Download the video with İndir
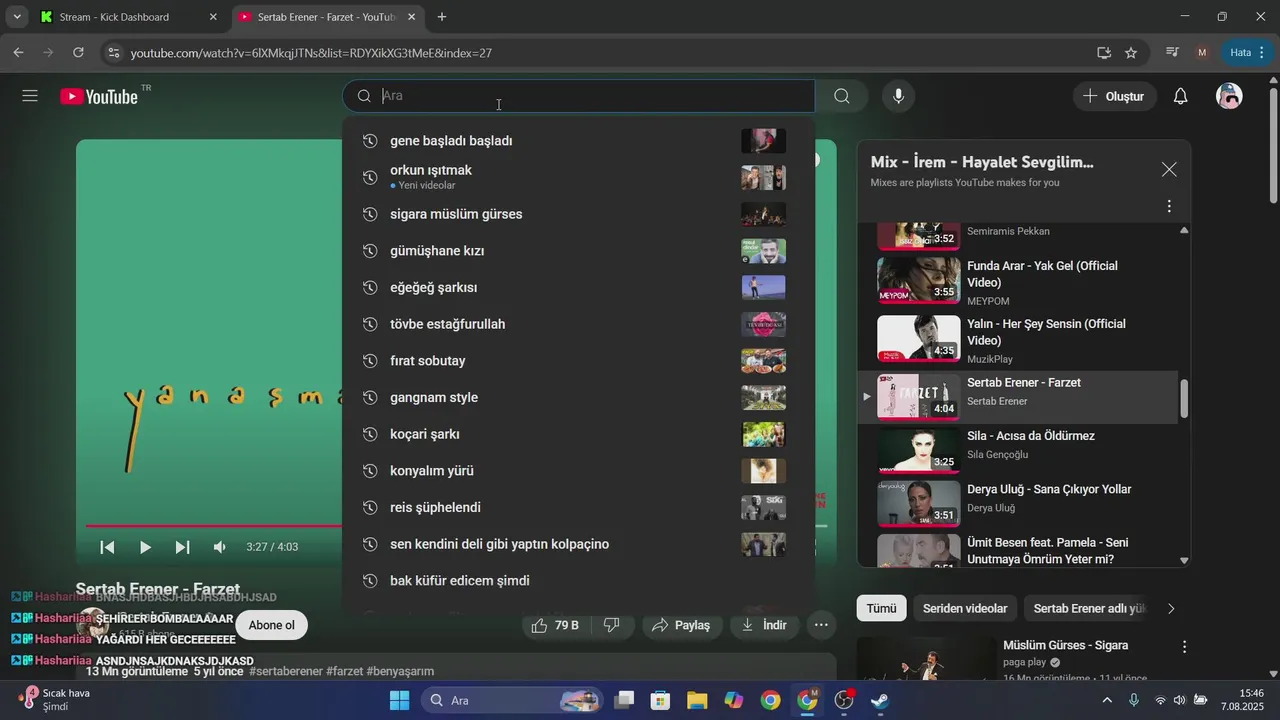Screen dimensions: 1280x720 [x=764, y=625]
